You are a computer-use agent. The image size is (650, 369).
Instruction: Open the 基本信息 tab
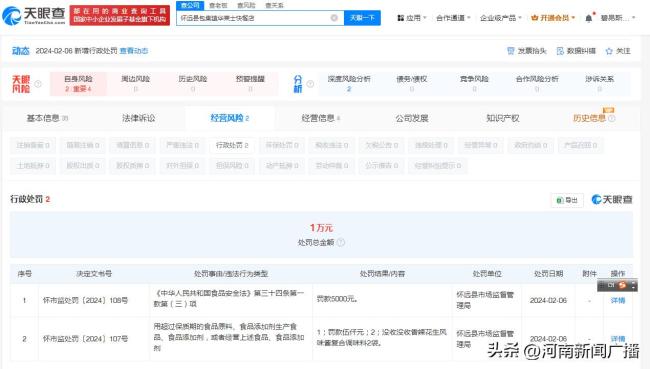pos(47,118)
